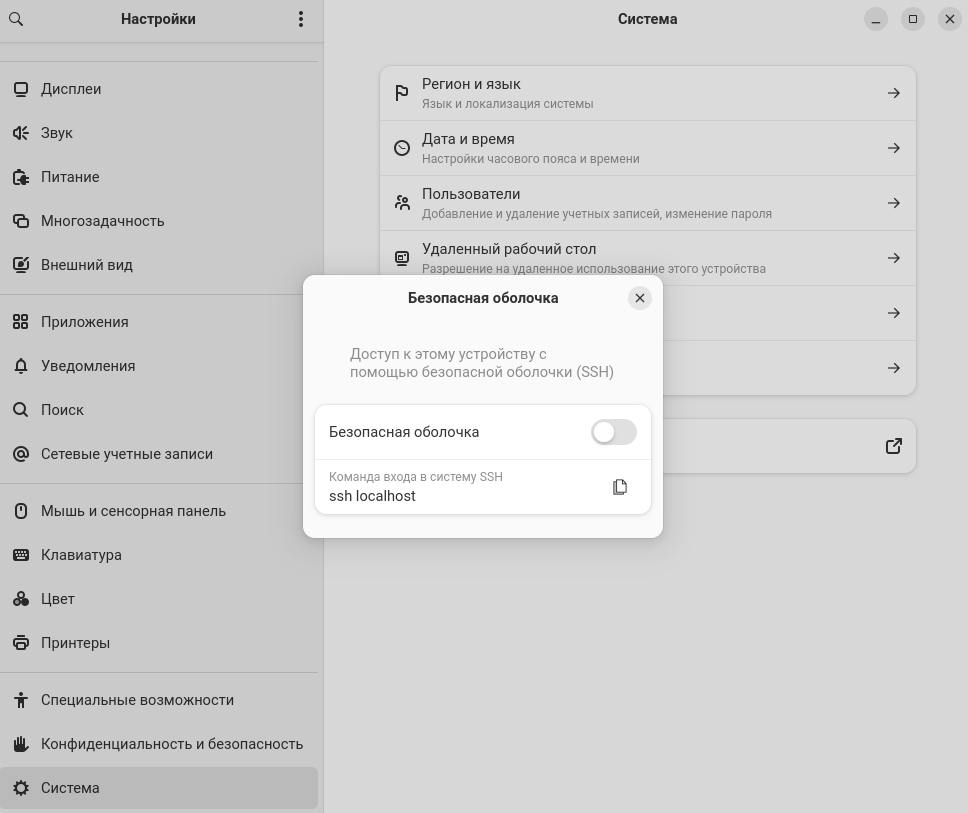Click the ssh localhost command text

pyautogui.click(x=372, y=496)
